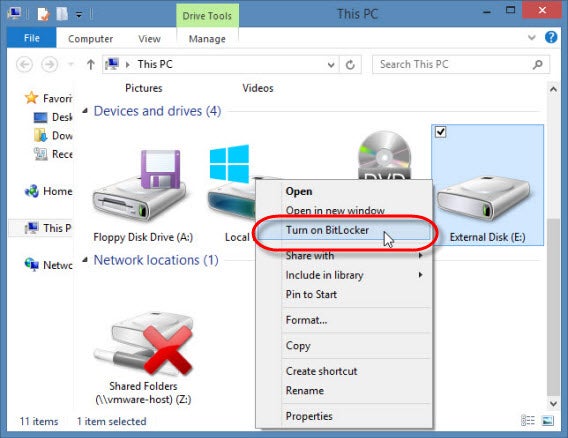Choose Copy from the context menu

(x=344, y=346)
